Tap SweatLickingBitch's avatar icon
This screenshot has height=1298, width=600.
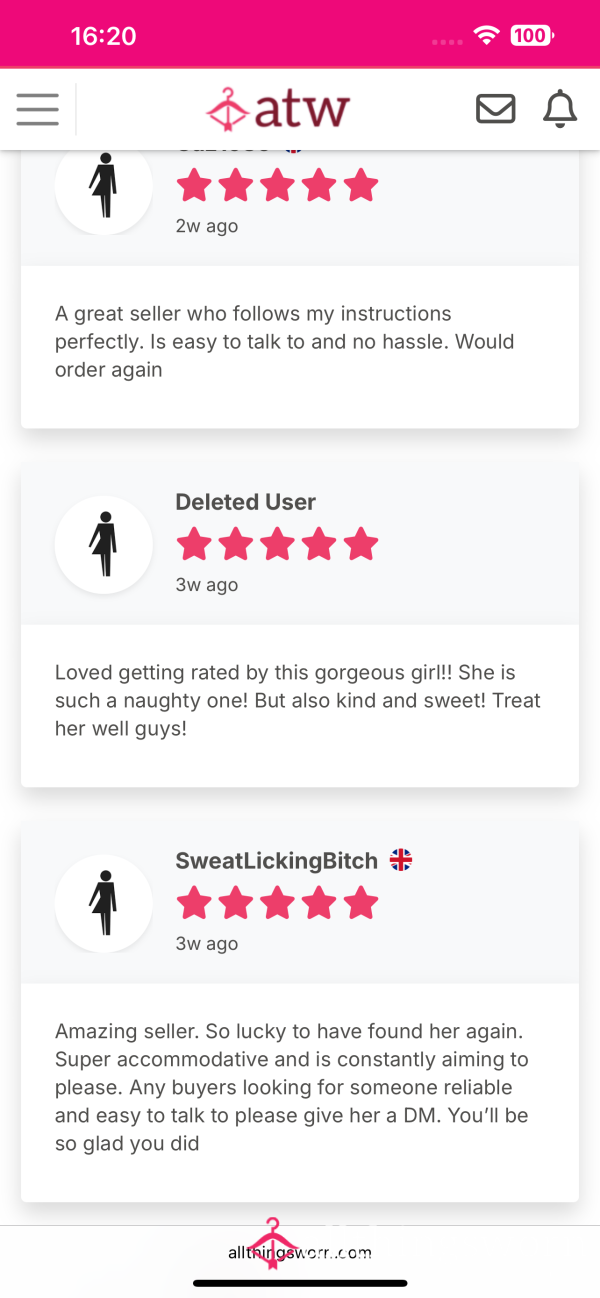click(x=104, y=904)
